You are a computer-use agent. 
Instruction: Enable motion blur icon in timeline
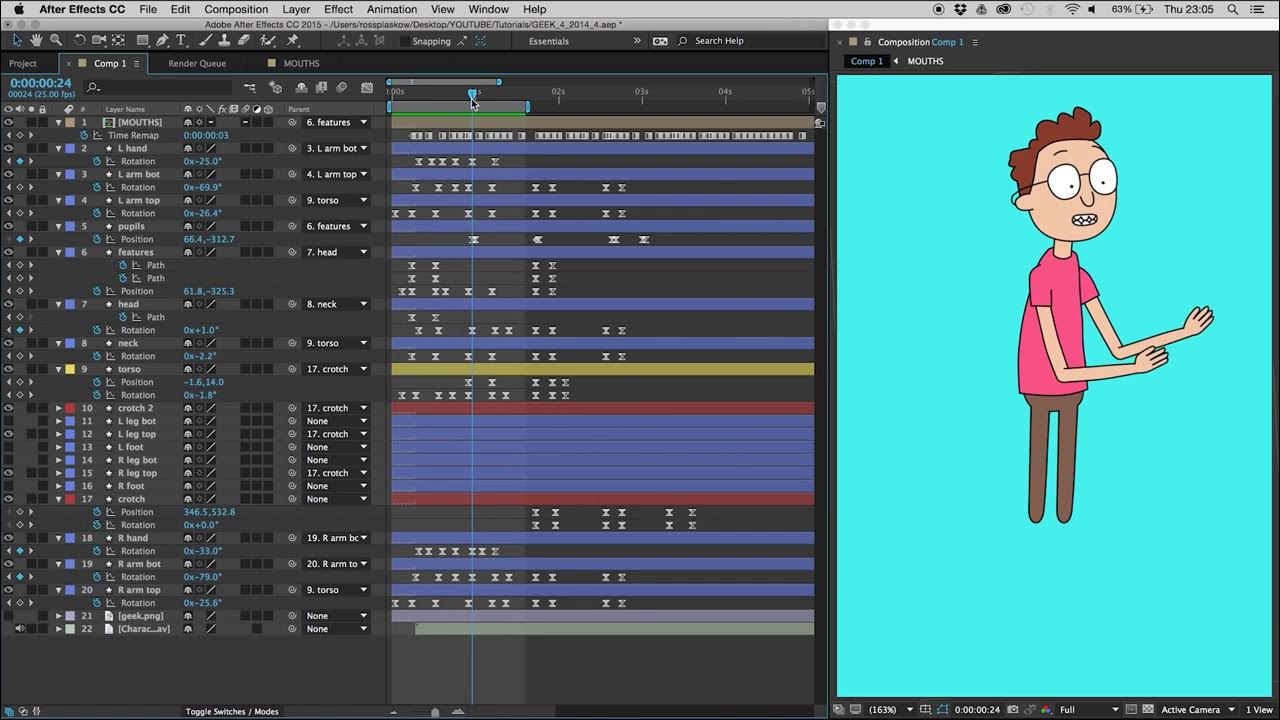coord(342,88)
